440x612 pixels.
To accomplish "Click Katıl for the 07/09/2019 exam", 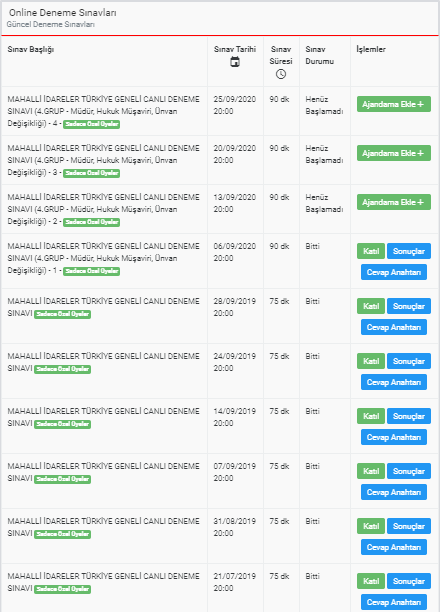I will point(371,471).
